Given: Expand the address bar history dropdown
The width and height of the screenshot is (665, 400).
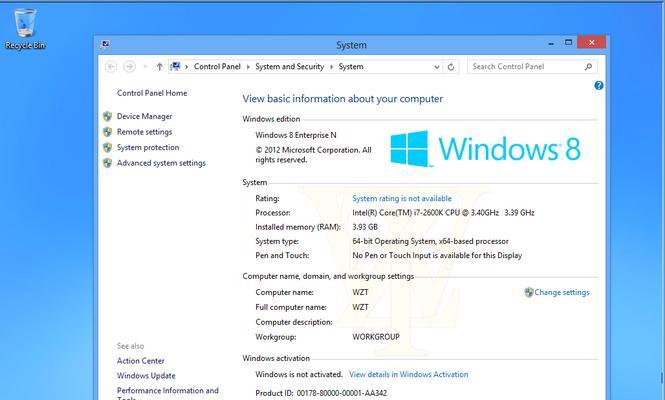Looking at the screenshot, I should point(436,67).
